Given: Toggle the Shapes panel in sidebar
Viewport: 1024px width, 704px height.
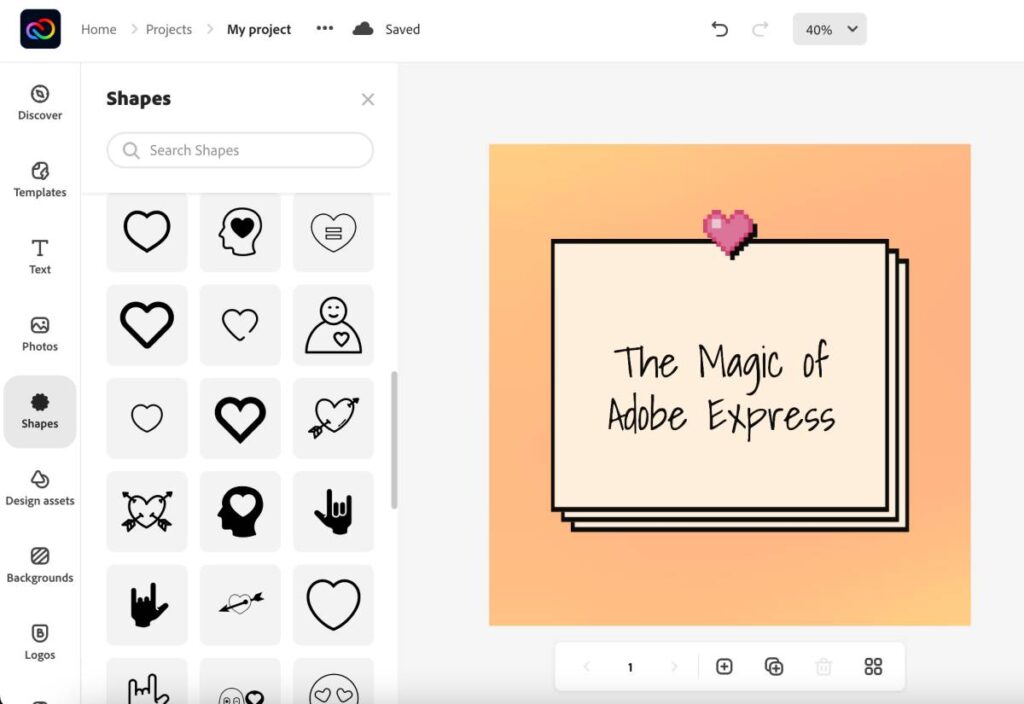Looking at the screenshot, I should [x=39, y=411].
